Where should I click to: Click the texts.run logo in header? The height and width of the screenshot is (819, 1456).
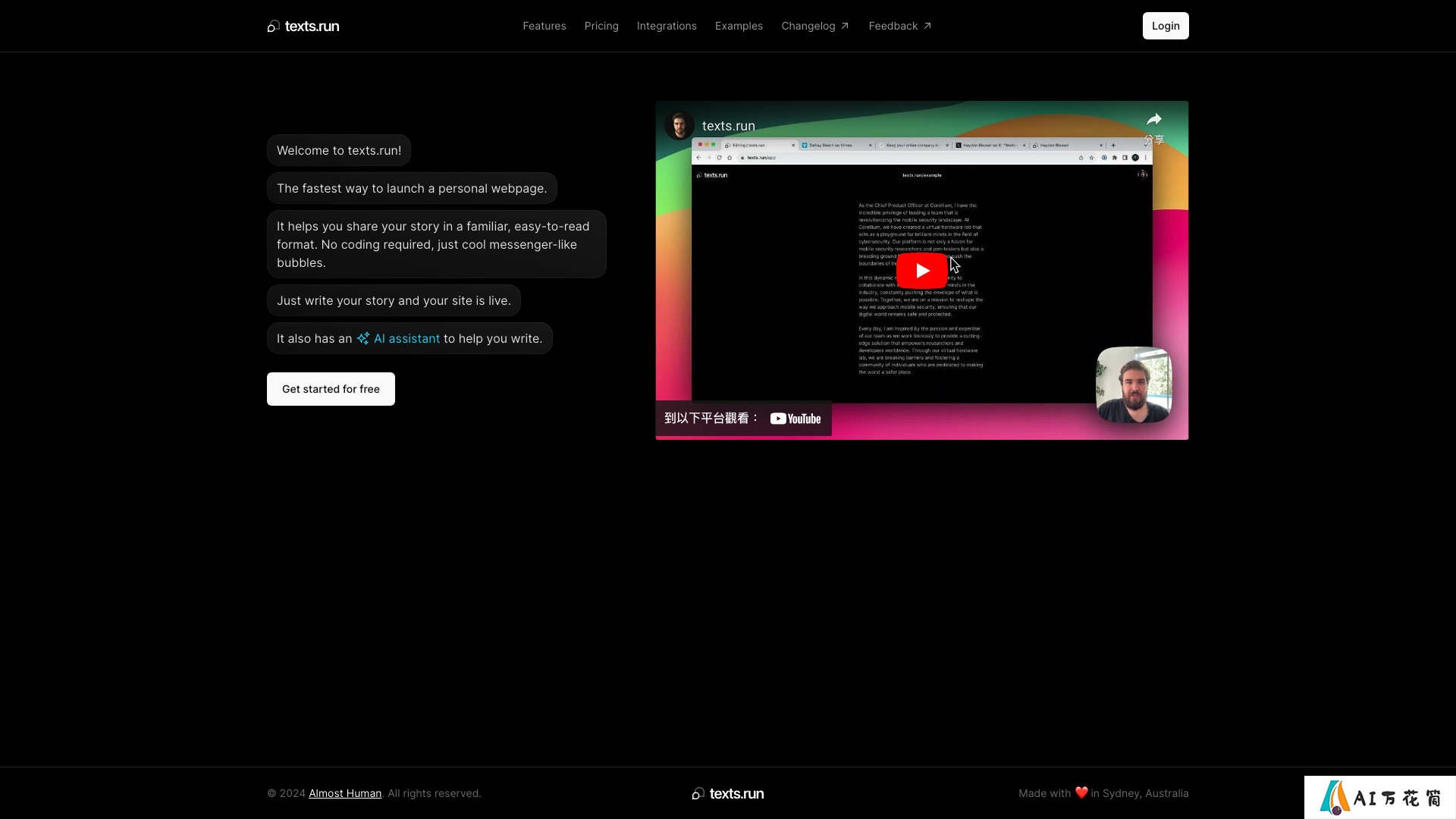click(x=303, y=26)
